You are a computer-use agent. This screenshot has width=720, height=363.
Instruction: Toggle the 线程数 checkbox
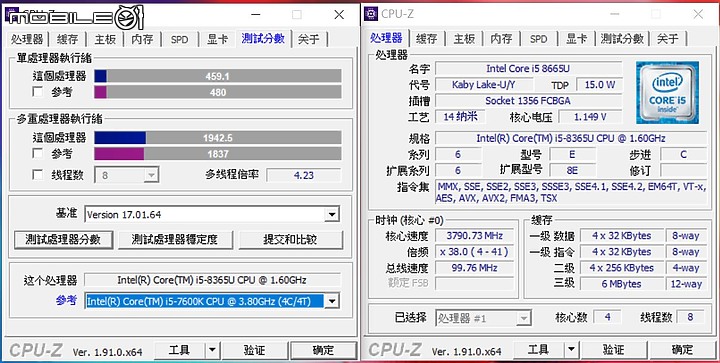(x=38, y=175)
